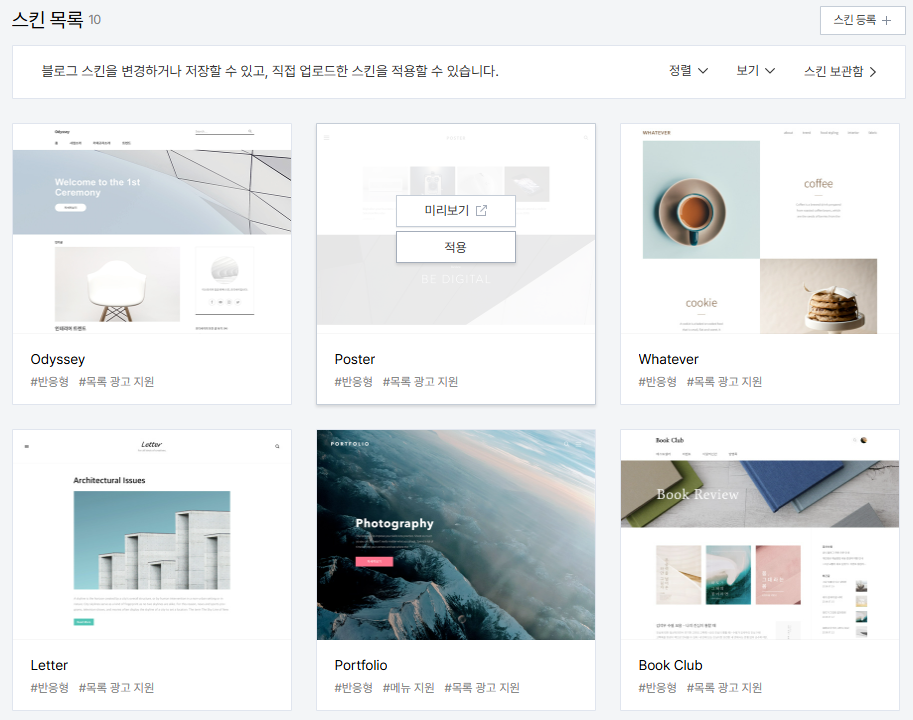Click the external-link icon beside 미리보기
The height and width of the screenshot is (720, 913).
coord(482,211)
